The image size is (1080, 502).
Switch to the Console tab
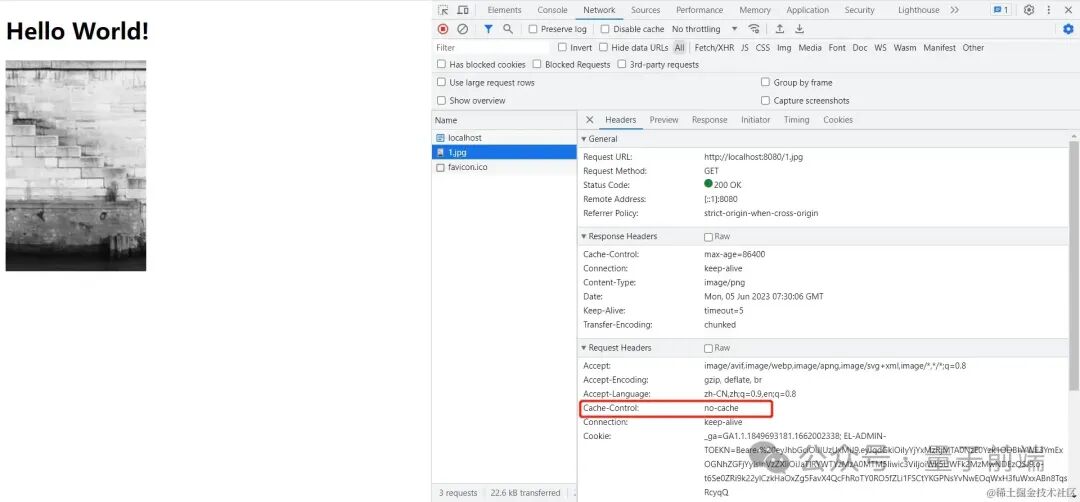(x=552, y=10)
